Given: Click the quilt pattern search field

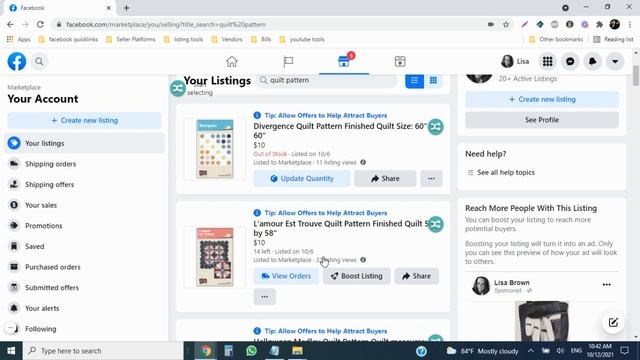Looking at the screenshot, I should click(x=327, y=80).
